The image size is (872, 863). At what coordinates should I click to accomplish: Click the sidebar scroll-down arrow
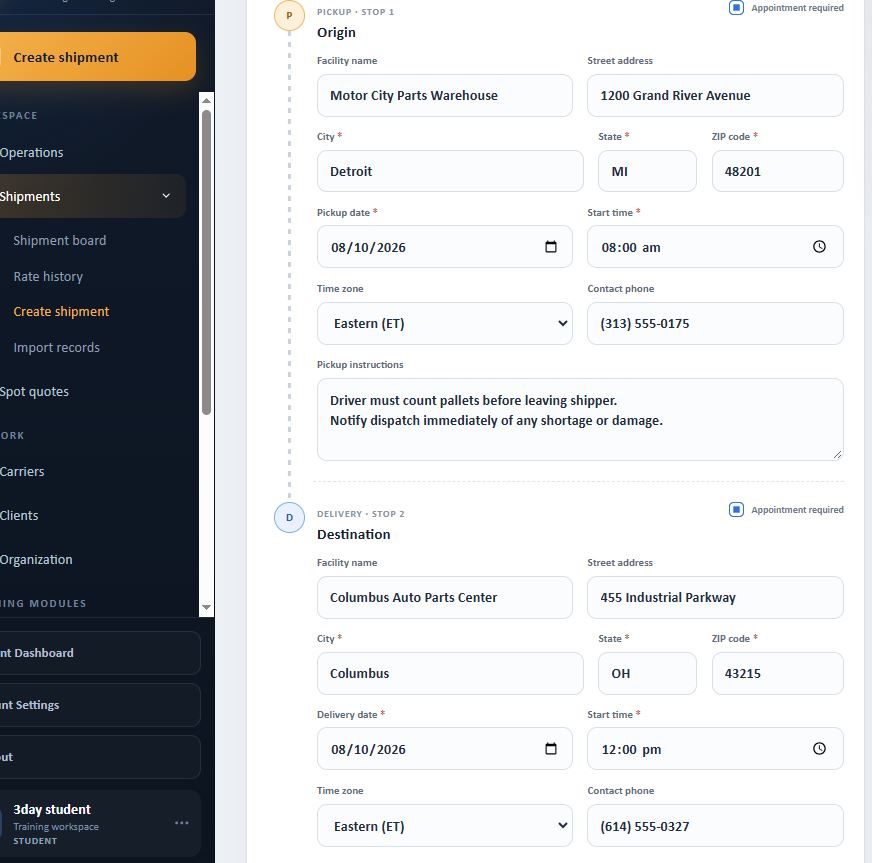click(x=206, y=607)
